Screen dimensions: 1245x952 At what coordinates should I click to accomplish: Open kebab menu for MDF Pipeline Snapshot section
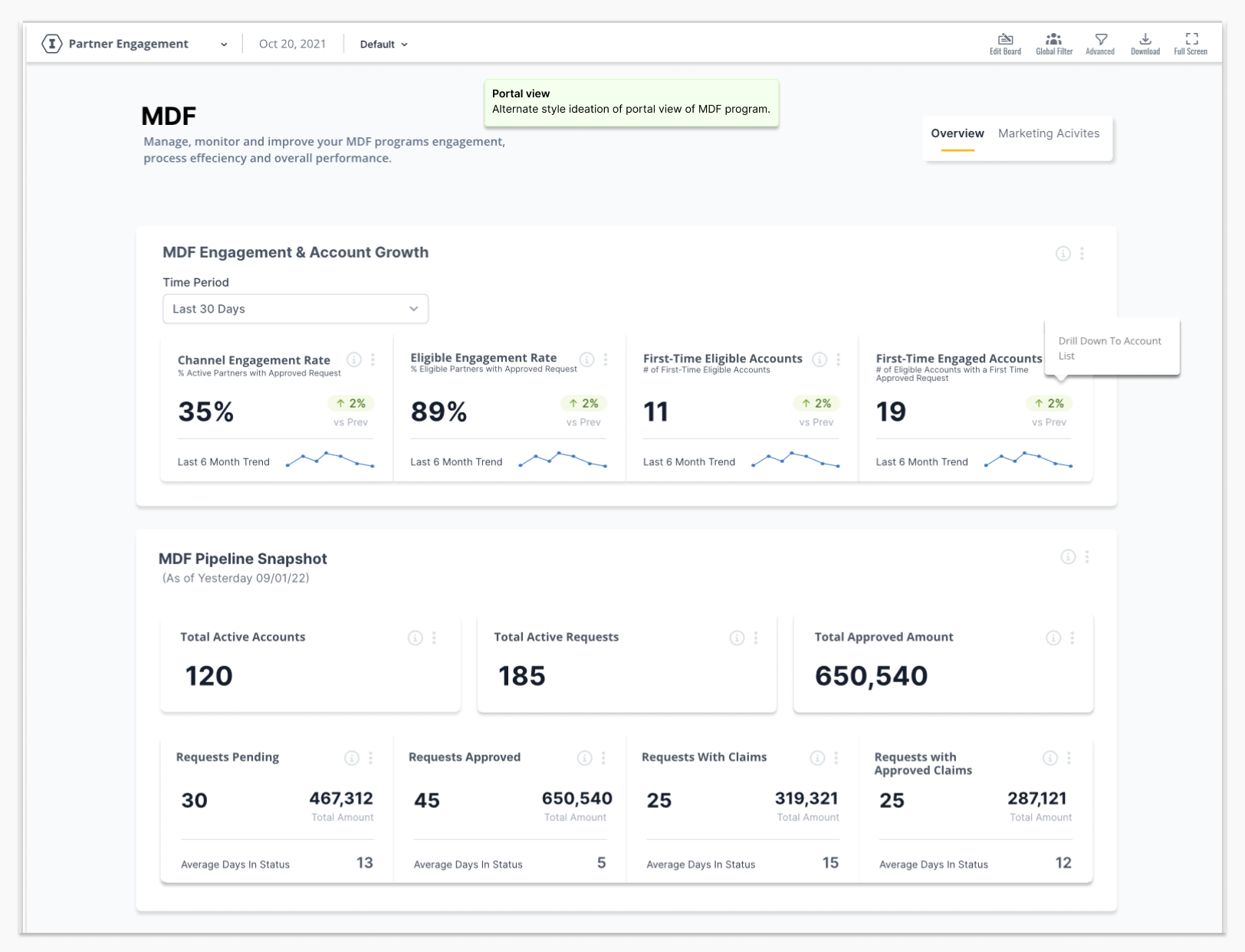(1087, 557)
